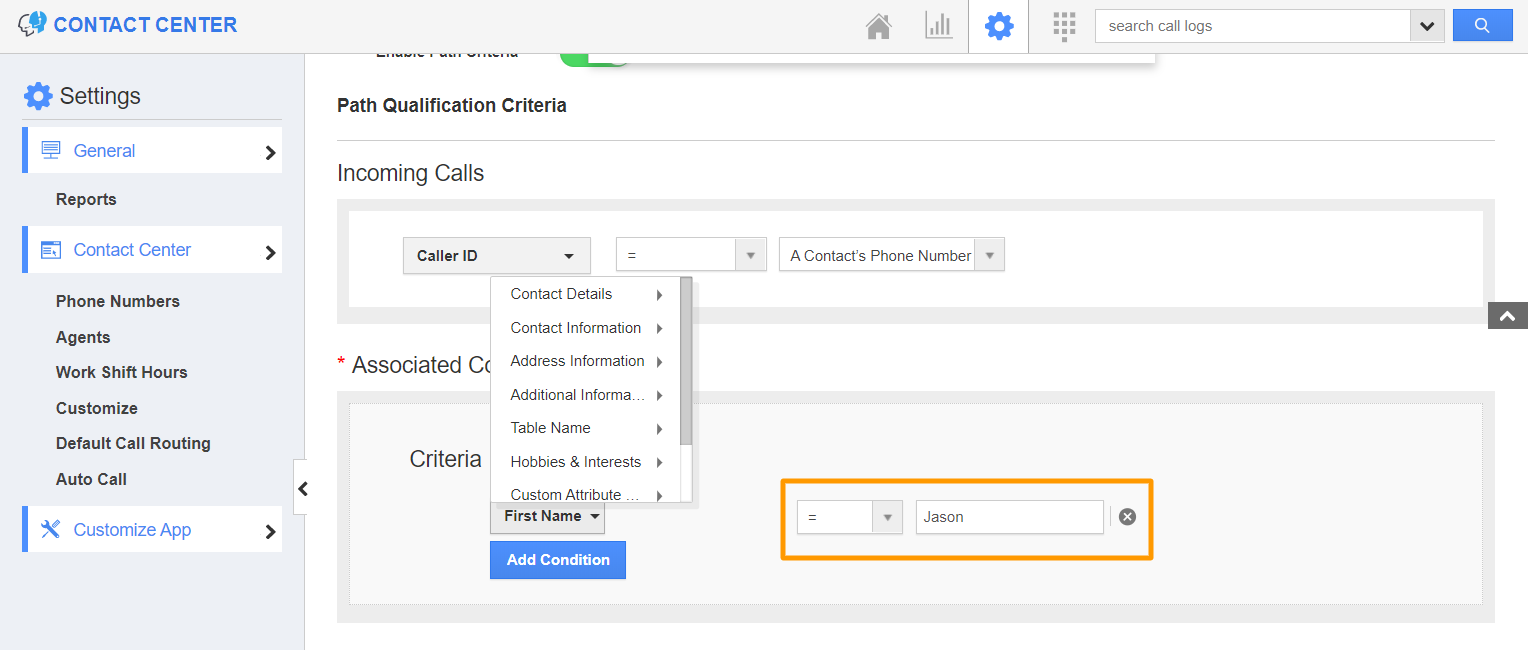Click the Customize App wrench icon
1528x650 pixels.
pos(52,529)
